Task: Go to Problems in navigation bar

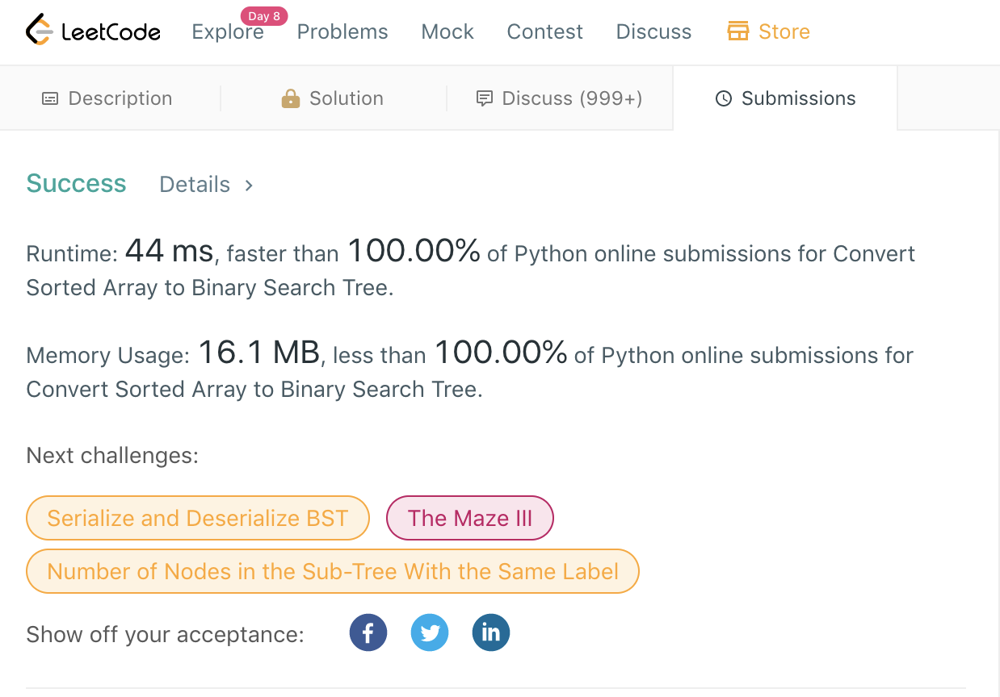Action: [x=342, y=32]
